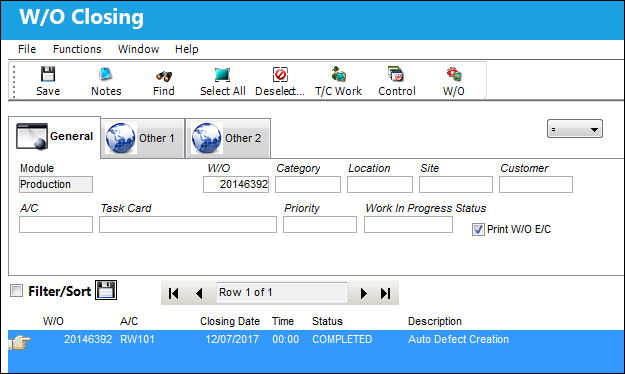Click the Closing Date column header

point(230,321)
